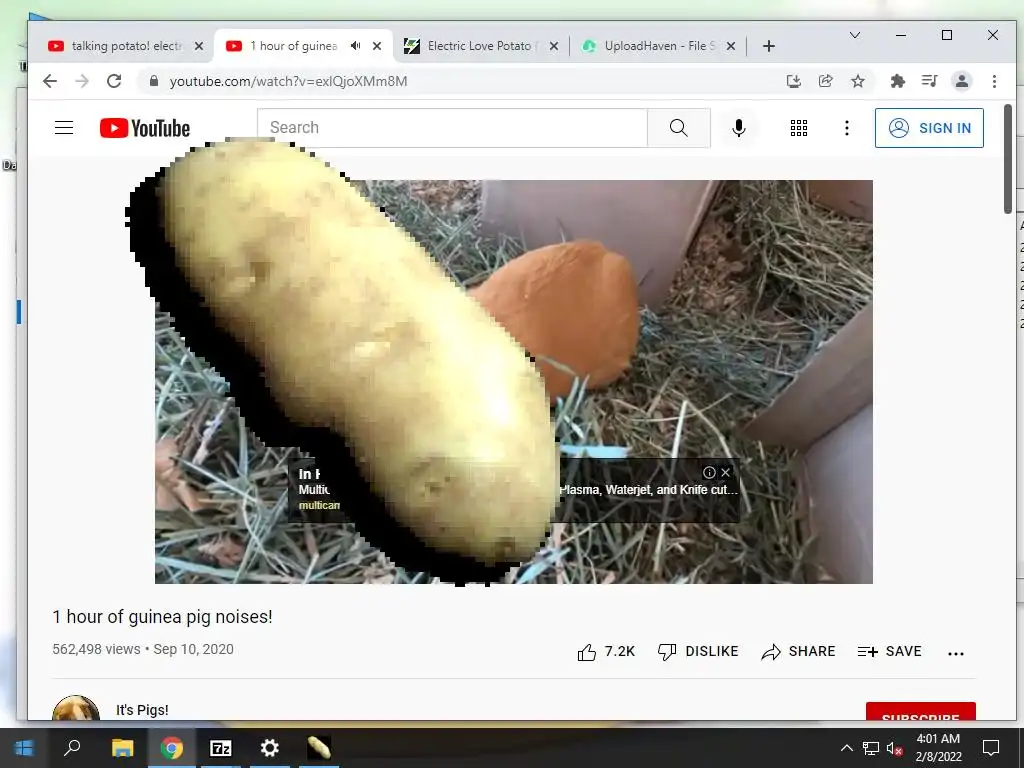View site info via the lock icon
Screen dimensions: 1024x768
(x=154, y=81)
